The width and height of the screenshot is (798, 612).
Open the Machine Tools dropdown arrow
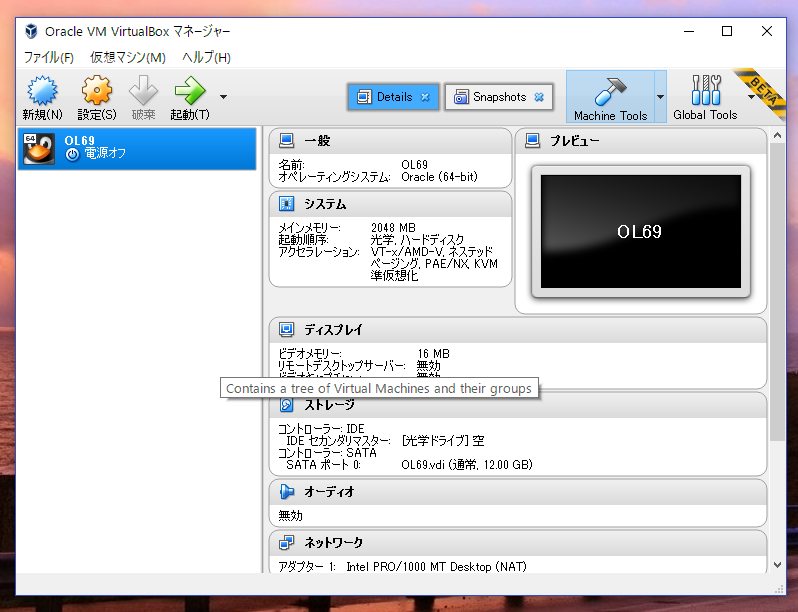click(660, 97)
